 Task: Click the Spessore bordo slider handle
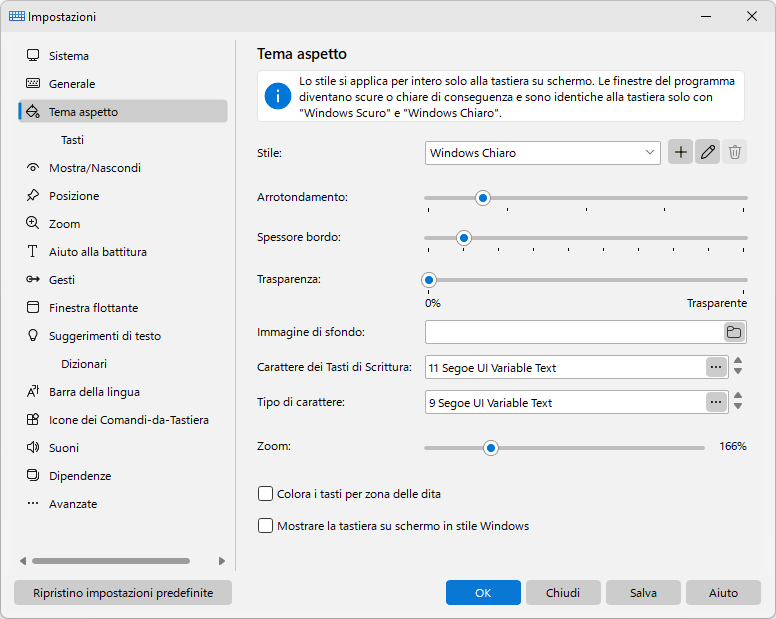pyautogui.click(x=464, y=238)
